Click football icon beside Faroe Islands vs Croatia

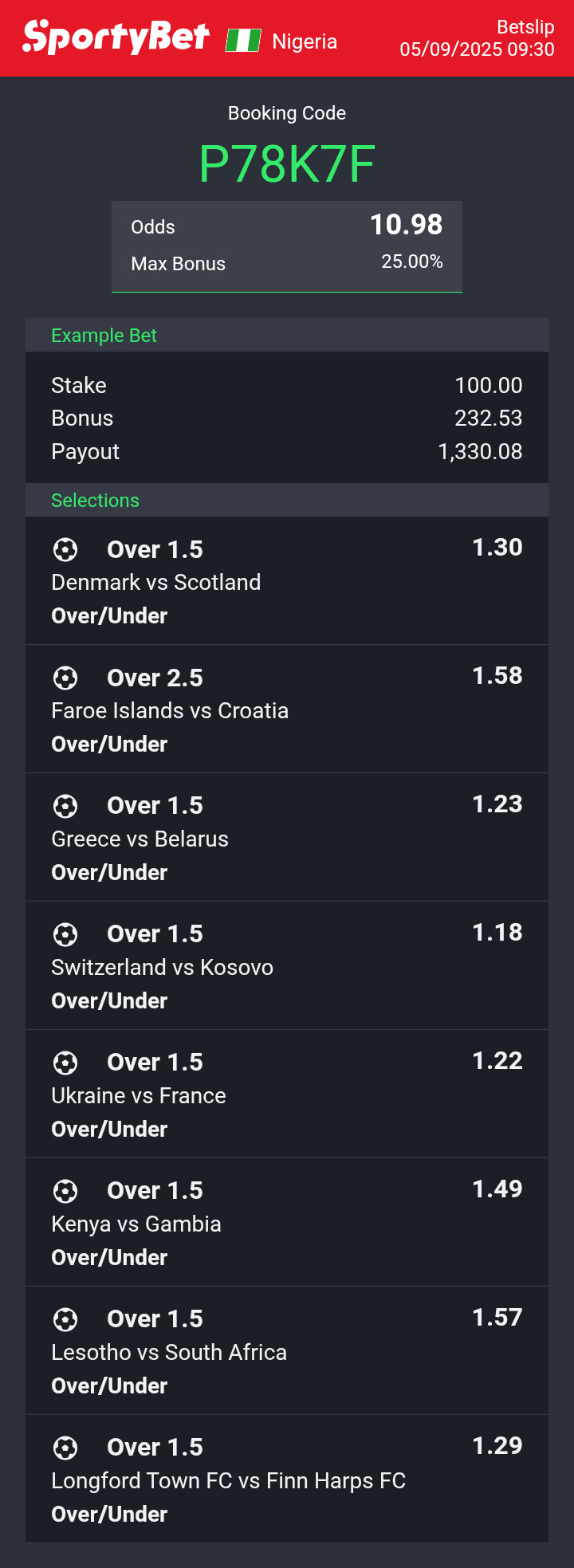(65, 678)
